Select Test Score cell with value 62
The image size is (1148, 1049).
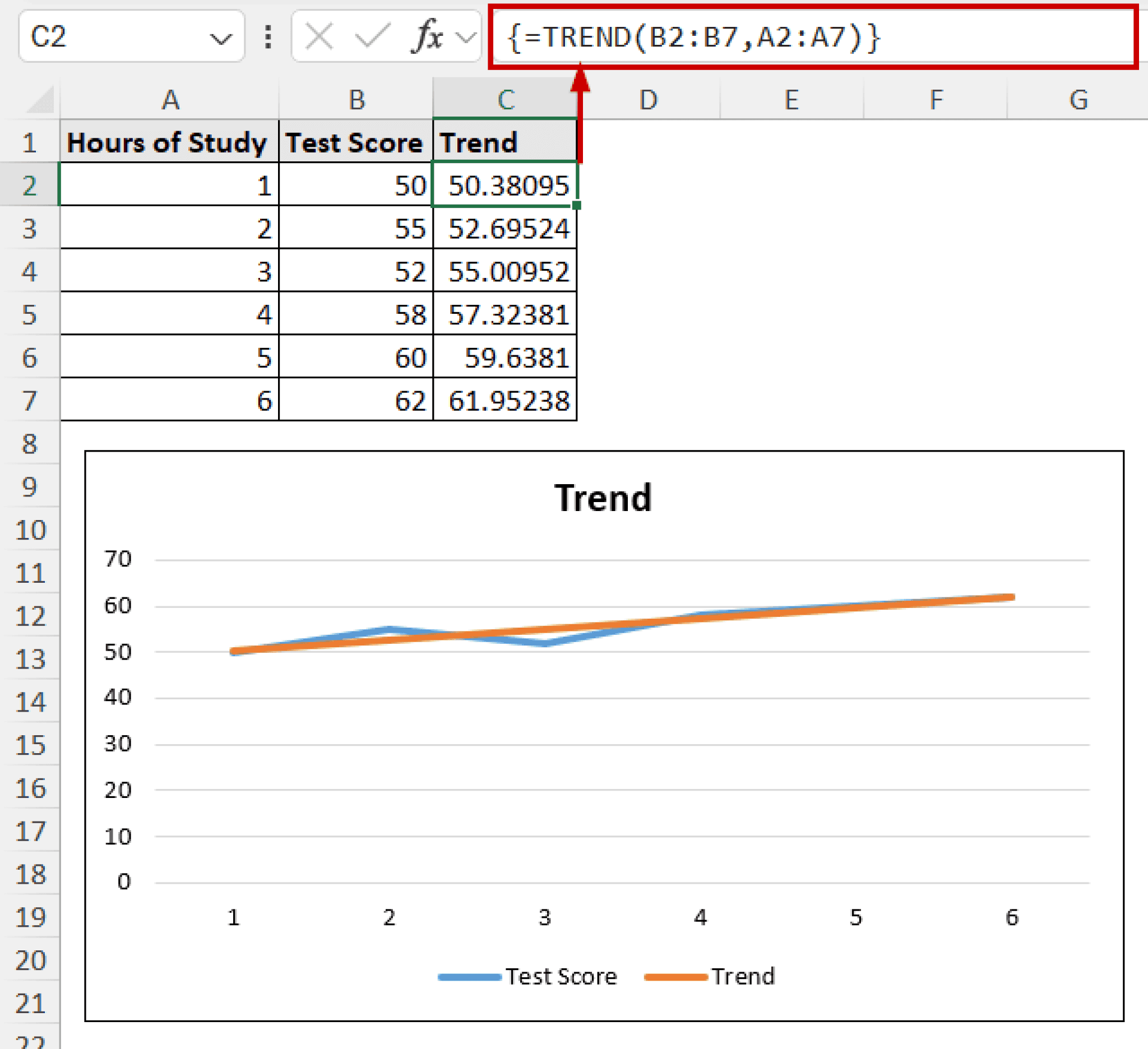[356, 400]
